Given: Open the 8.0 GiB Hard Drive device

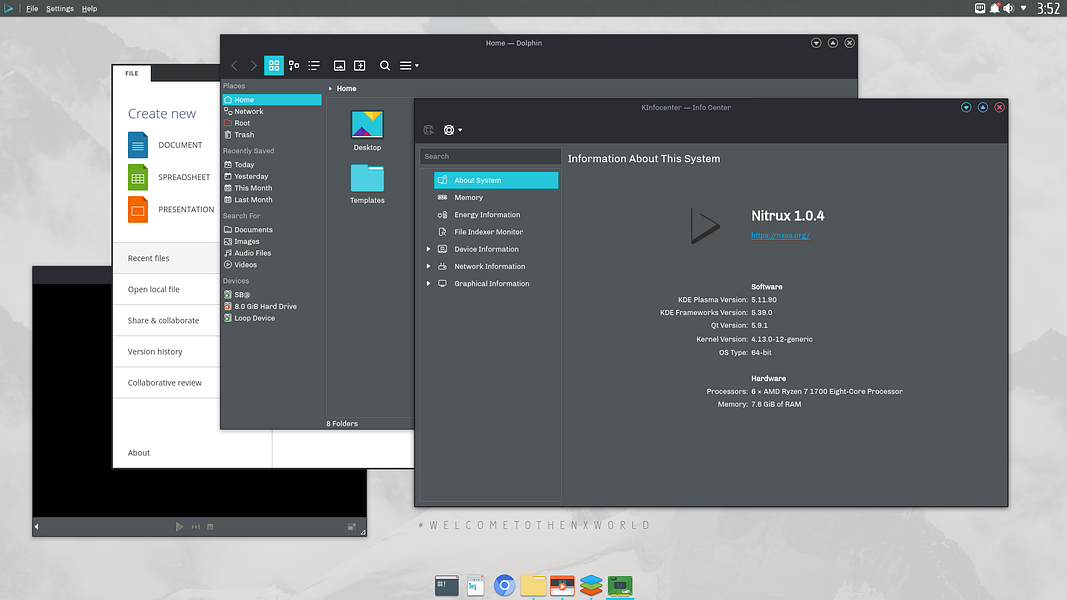Looking at the screenshot, I should click(x=272, y=306).
